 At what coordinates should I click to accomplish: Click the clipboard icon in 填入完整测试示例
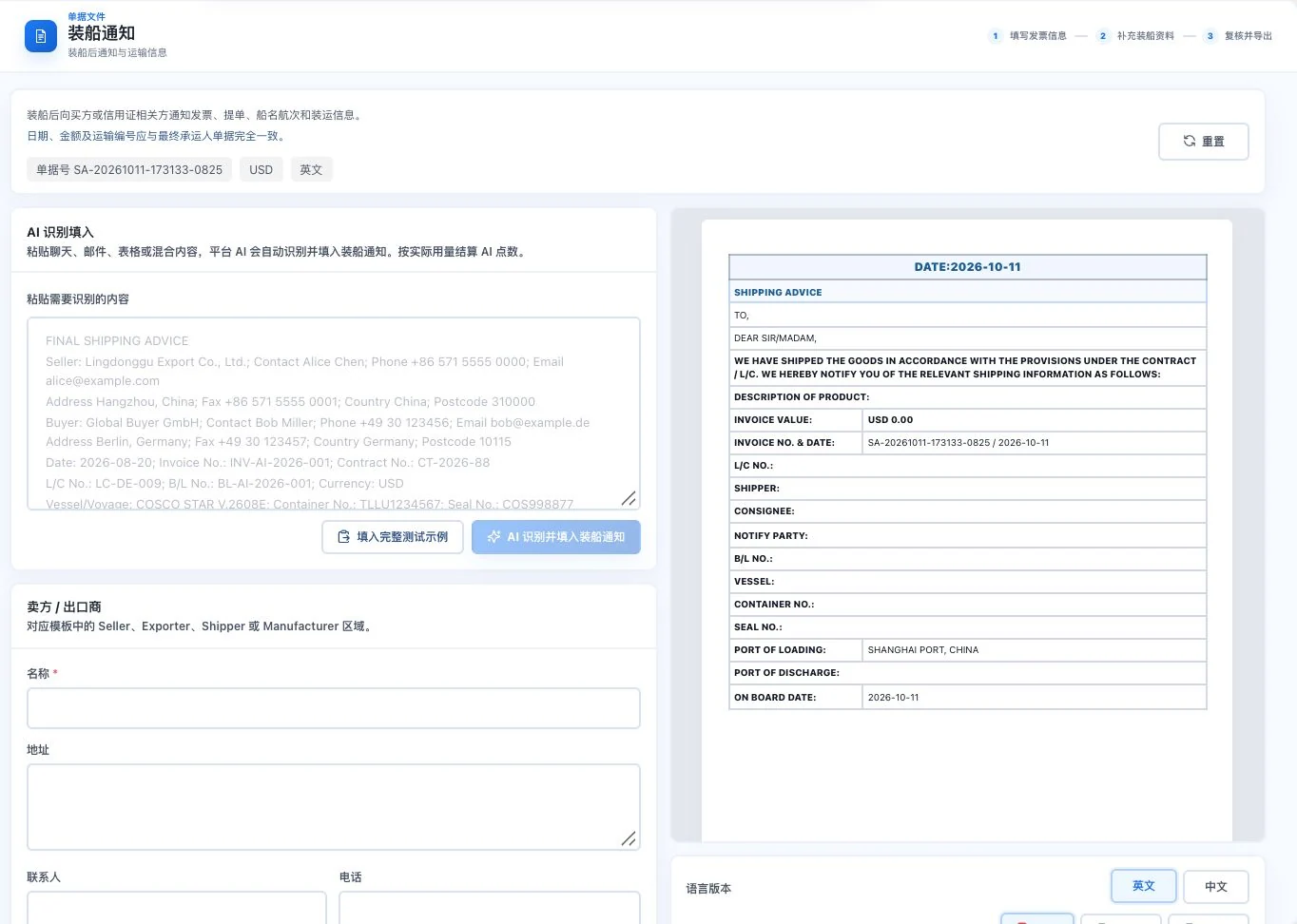coord(344,537)
